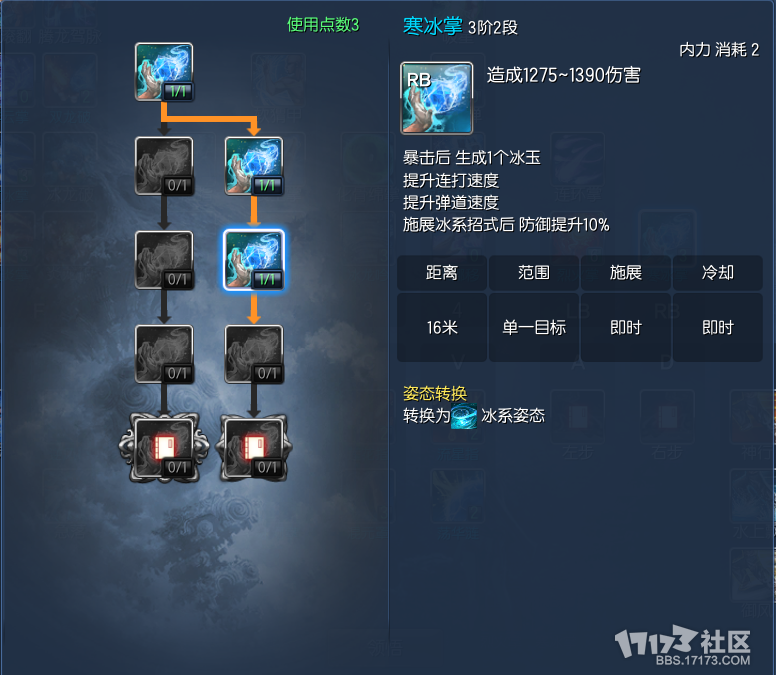Click the 范围 header cell
Image resolution: width=776 pixels, height=675 pixels.
(x=534, y=273)
